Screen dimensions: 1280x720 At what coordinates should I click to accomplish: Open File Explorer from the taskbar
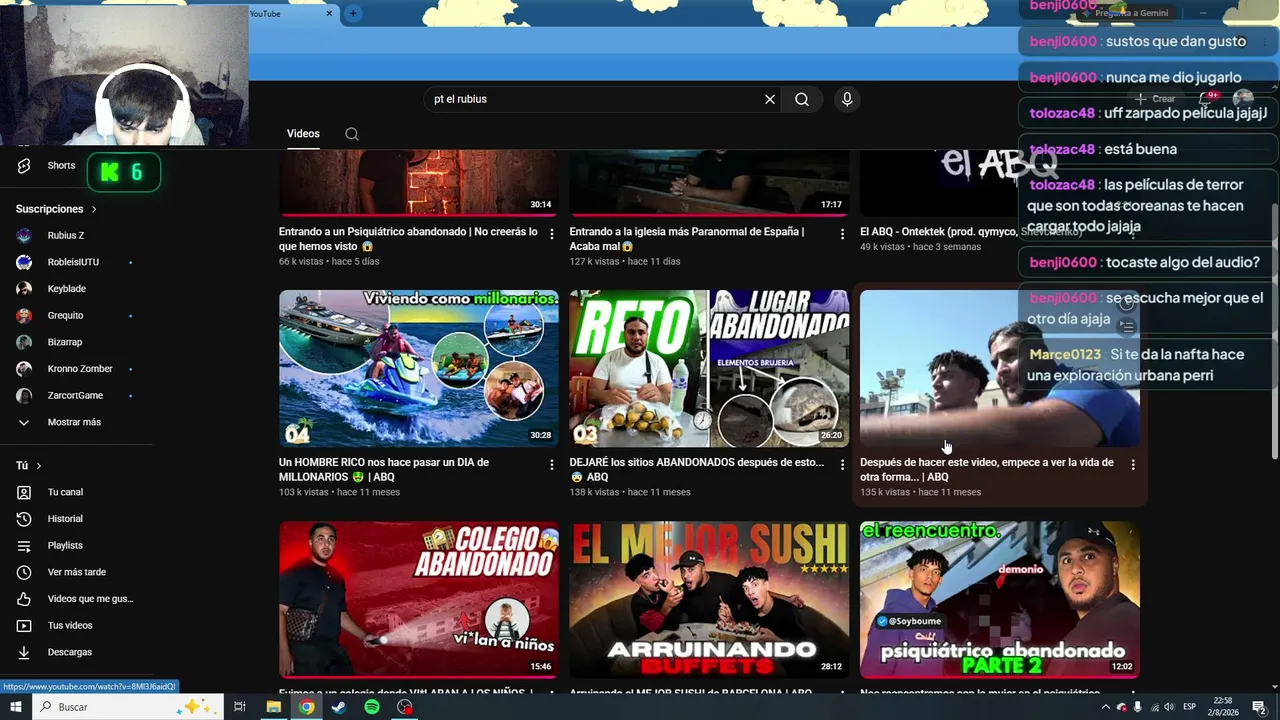click(x=273, y=707)
